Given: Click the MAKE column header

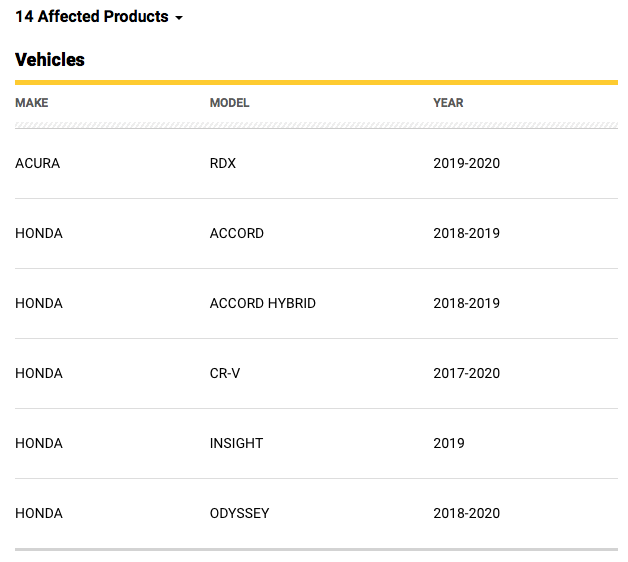Looking at the screenshot, I should [32, 103].
